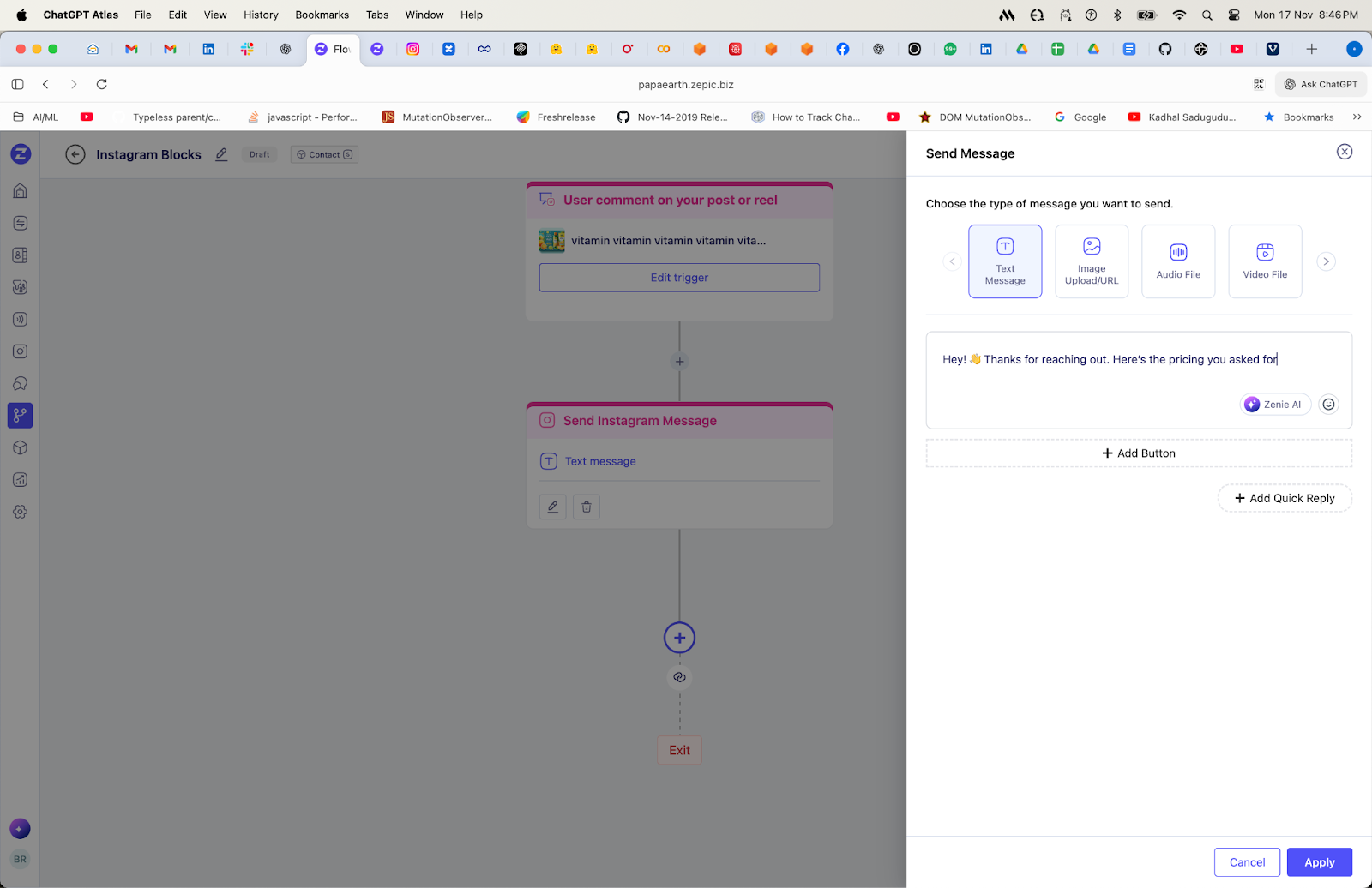
Task: Open the File menu
Action: click(x=143, y=15)
